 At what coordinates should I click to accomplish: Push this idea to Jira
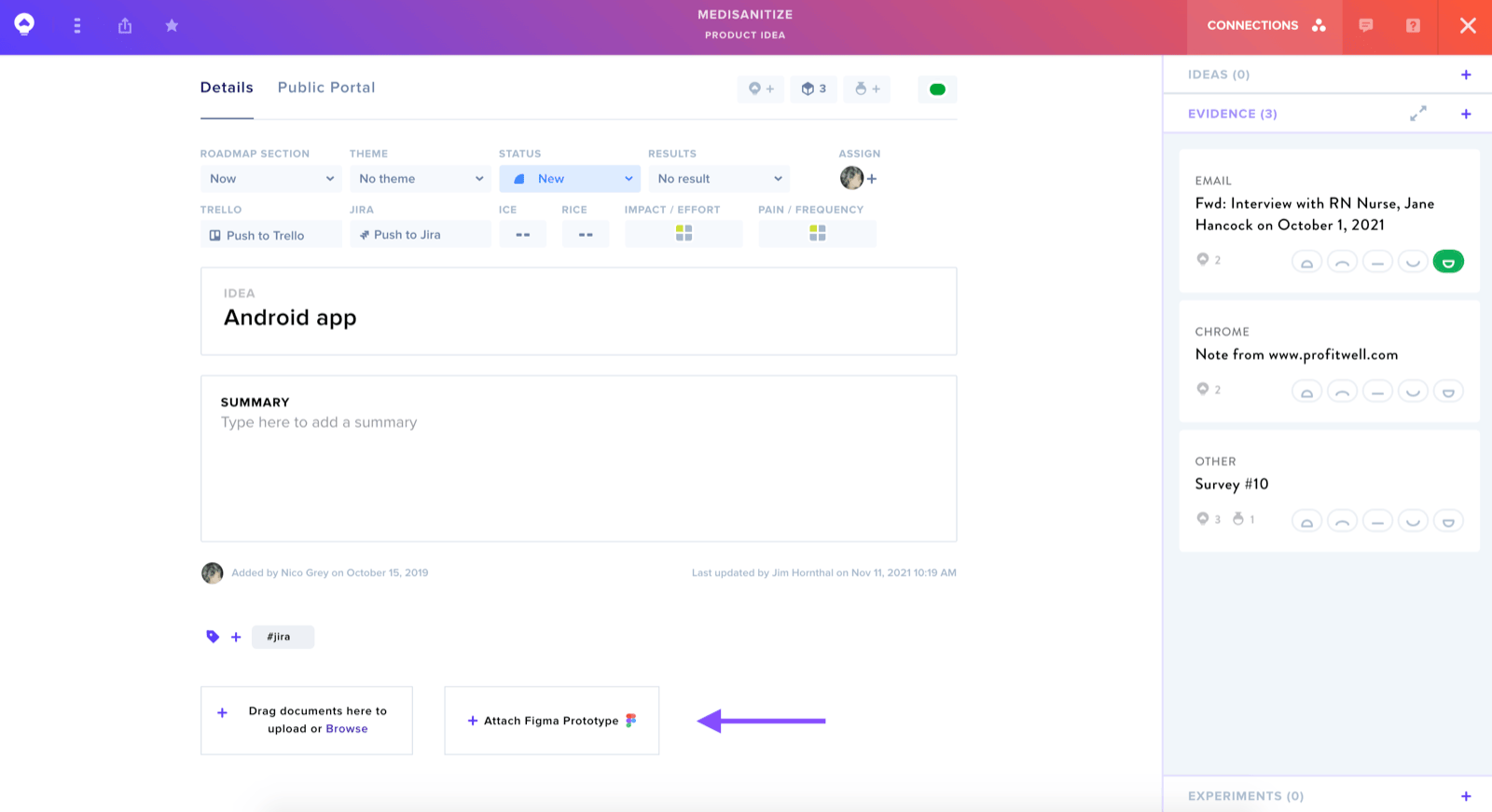click(420, 235)
